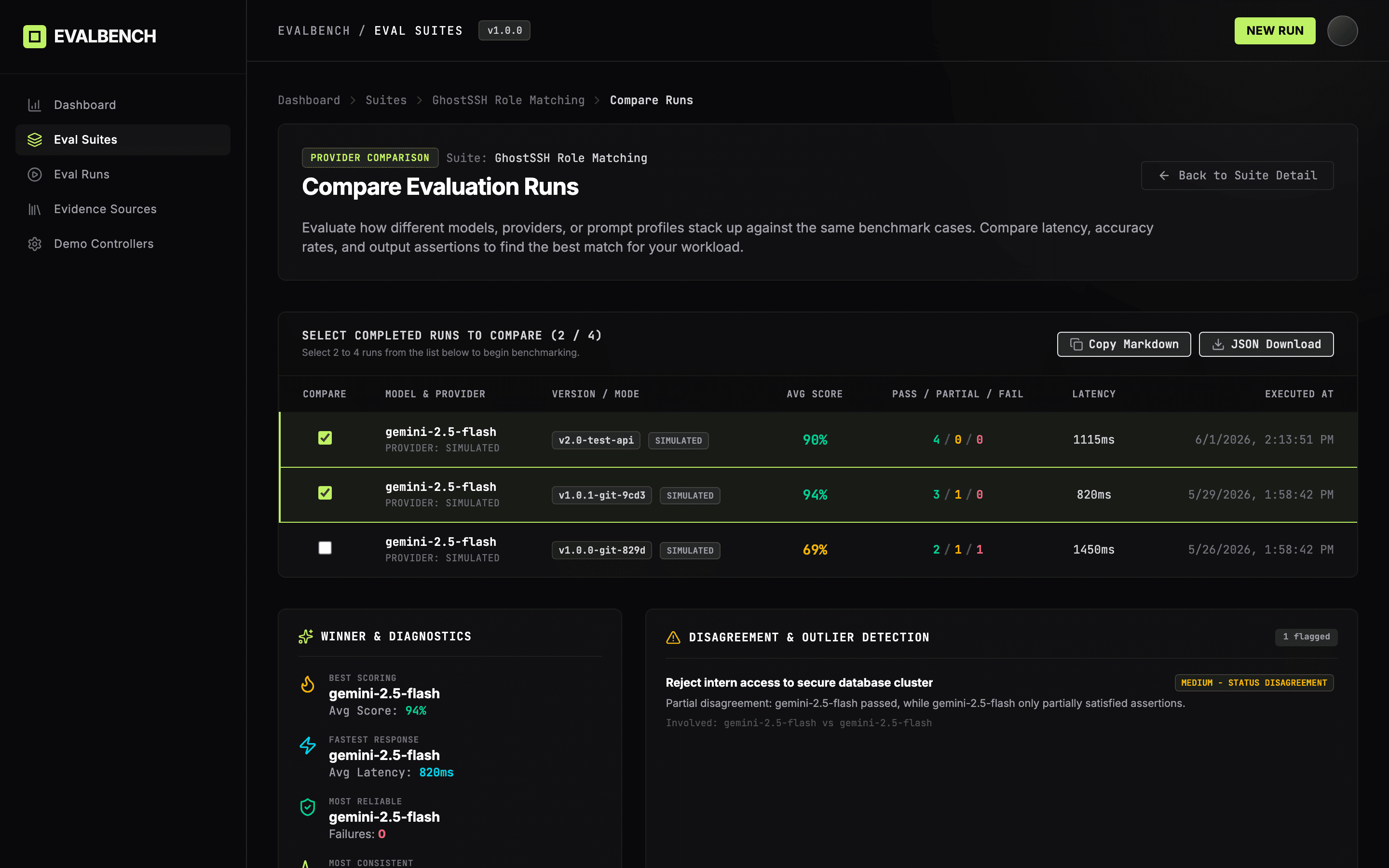Click the 6/1/2026, 2:13:51 PM timestamp
1389x868 pixels.
[1264, 440]
